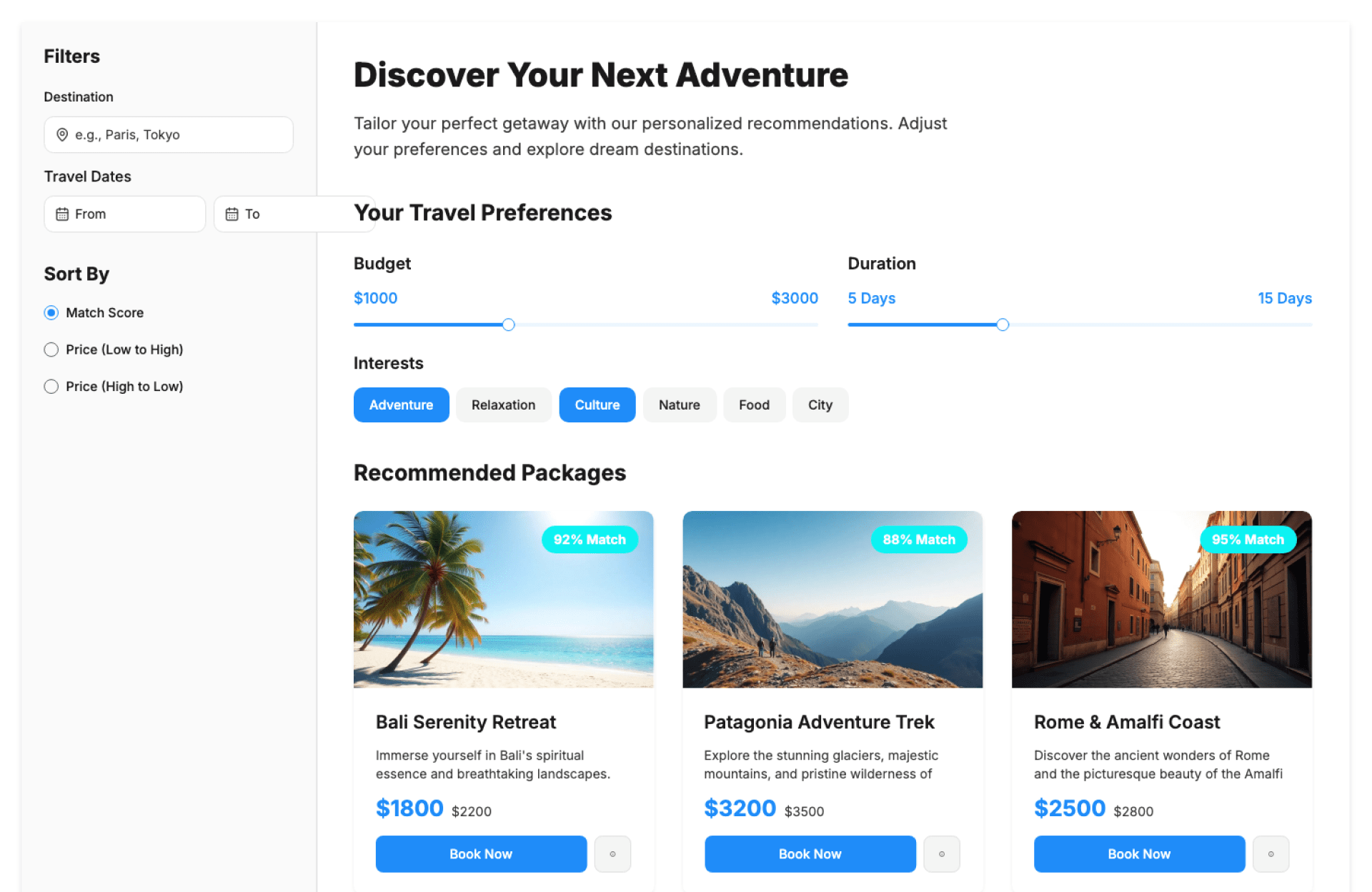Select the Food interest chip
The width and height of the screenshot is (1372, 892).
tap(754, 405)
